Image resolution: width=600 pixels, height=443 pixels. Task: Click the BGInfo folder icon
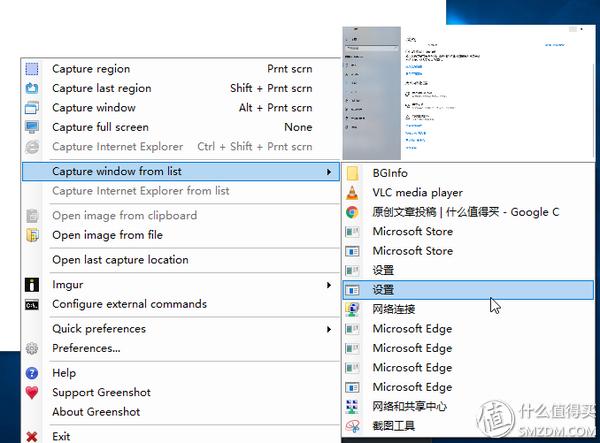[352, 173]
